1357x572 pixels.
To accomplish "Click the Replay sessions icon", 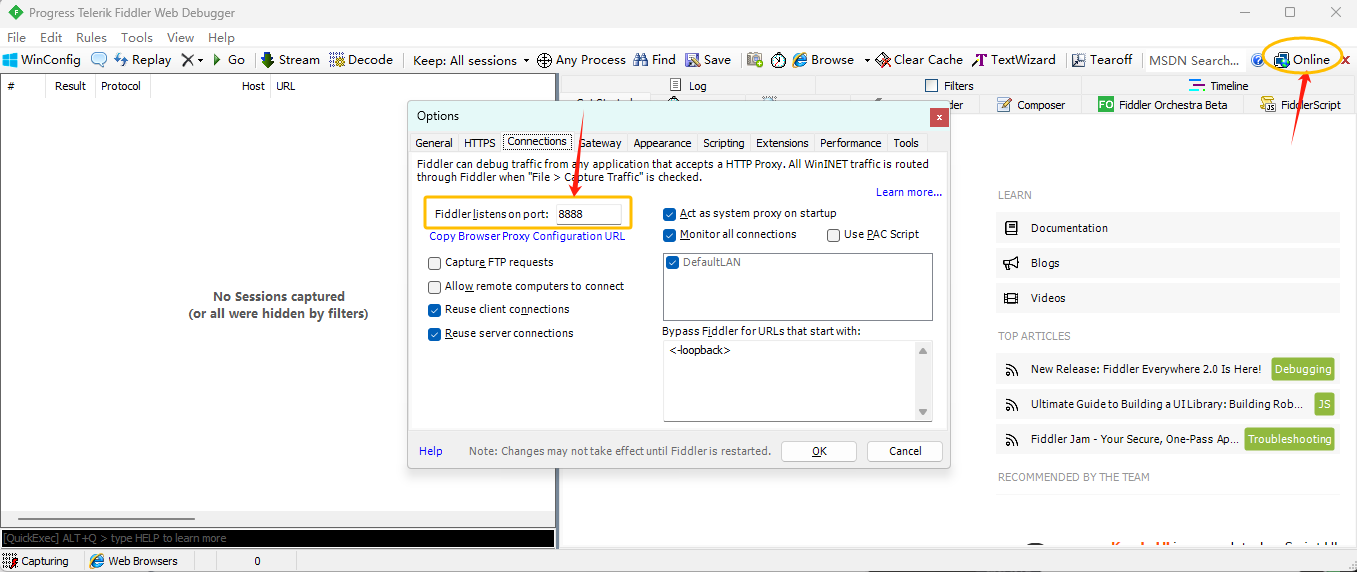I will 121,60.
